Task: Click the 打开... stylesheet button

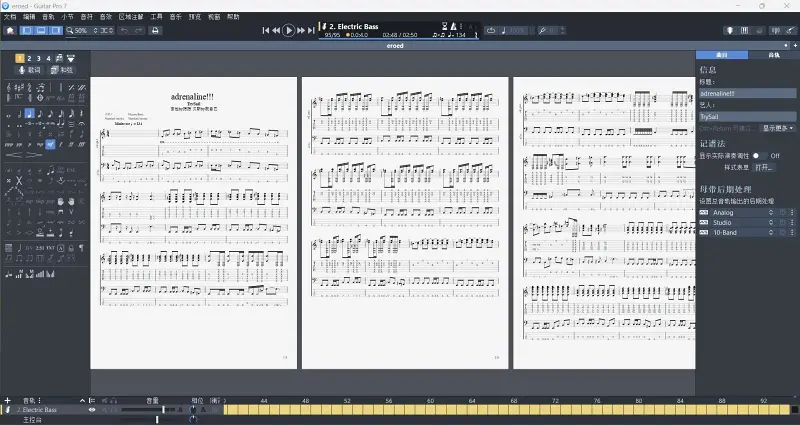Action: click(763, 167)
